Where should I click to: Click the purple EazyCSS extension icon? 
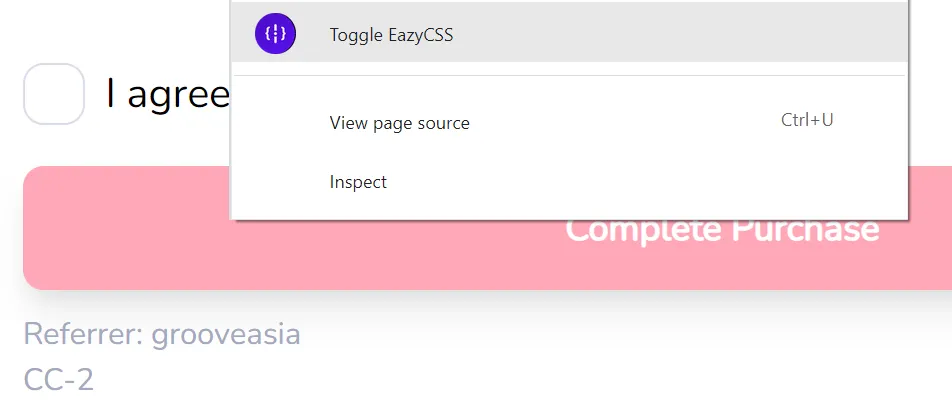point(275,34)
